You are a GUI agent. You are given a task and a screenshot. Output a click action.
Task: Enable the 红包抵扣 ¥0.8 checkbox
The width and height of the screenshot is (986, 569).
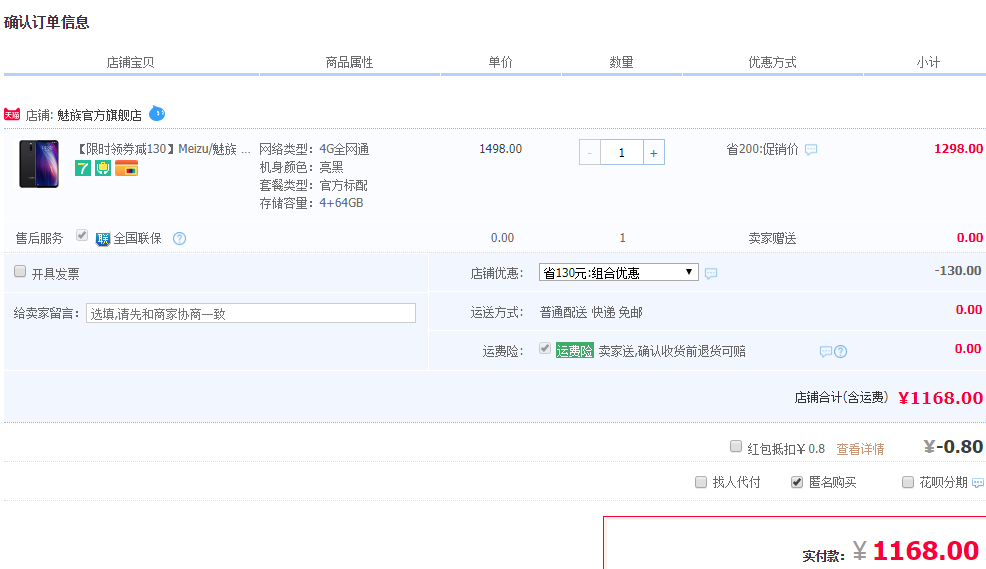point(736,446)
